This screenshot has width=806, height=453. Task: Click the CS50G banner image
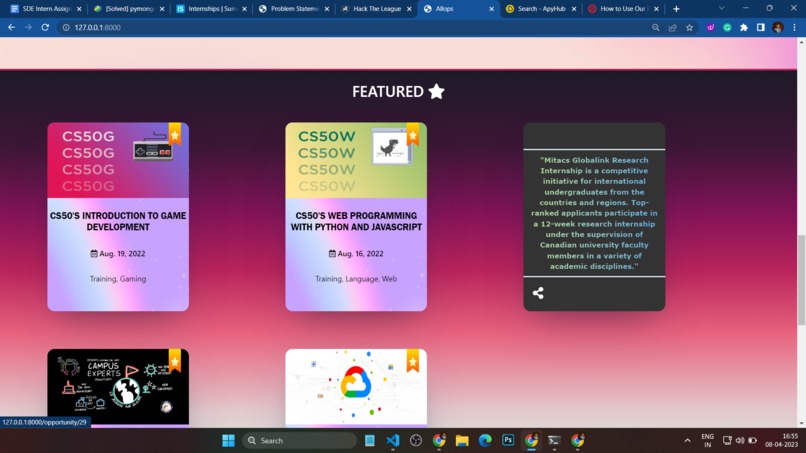(x=118, y=160)
